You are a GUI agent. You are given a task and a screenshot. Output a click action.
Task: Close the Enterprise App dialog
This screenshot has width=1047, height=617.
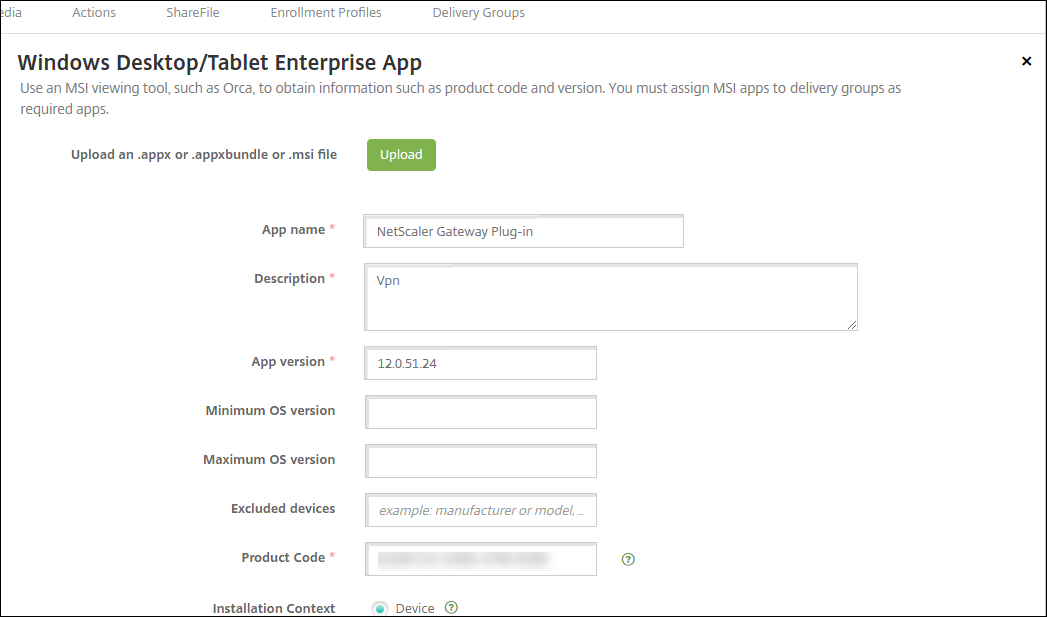click(x=1026, y=62)
